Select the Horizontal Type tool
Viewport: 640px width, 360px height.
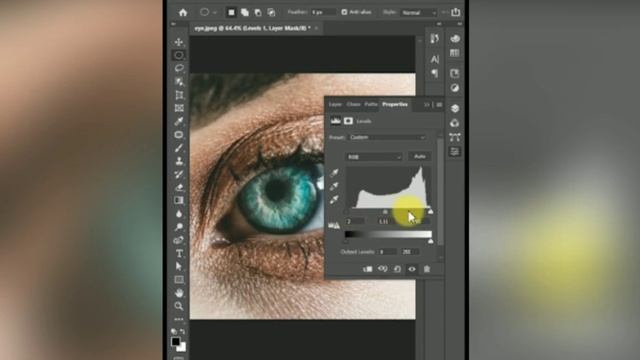(179, 253)
